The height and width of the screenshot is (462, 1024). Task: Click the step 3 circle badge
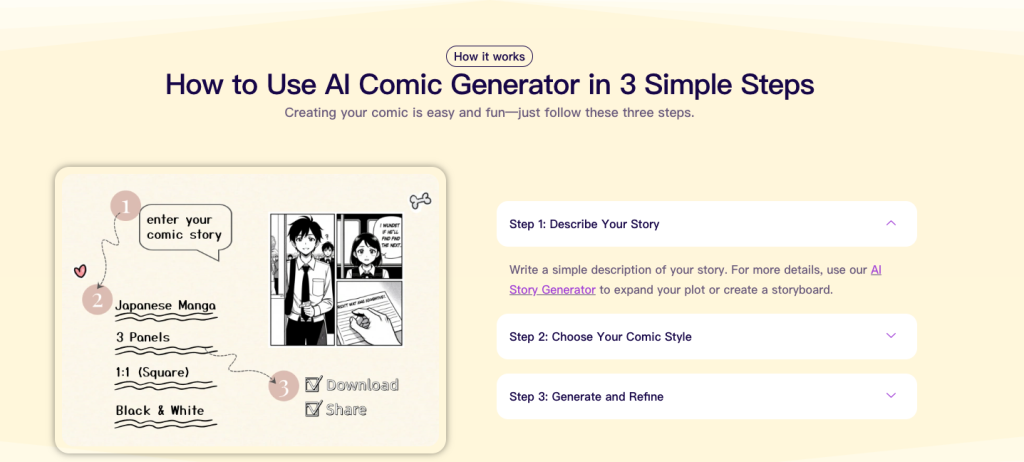(x=284, y=386)
